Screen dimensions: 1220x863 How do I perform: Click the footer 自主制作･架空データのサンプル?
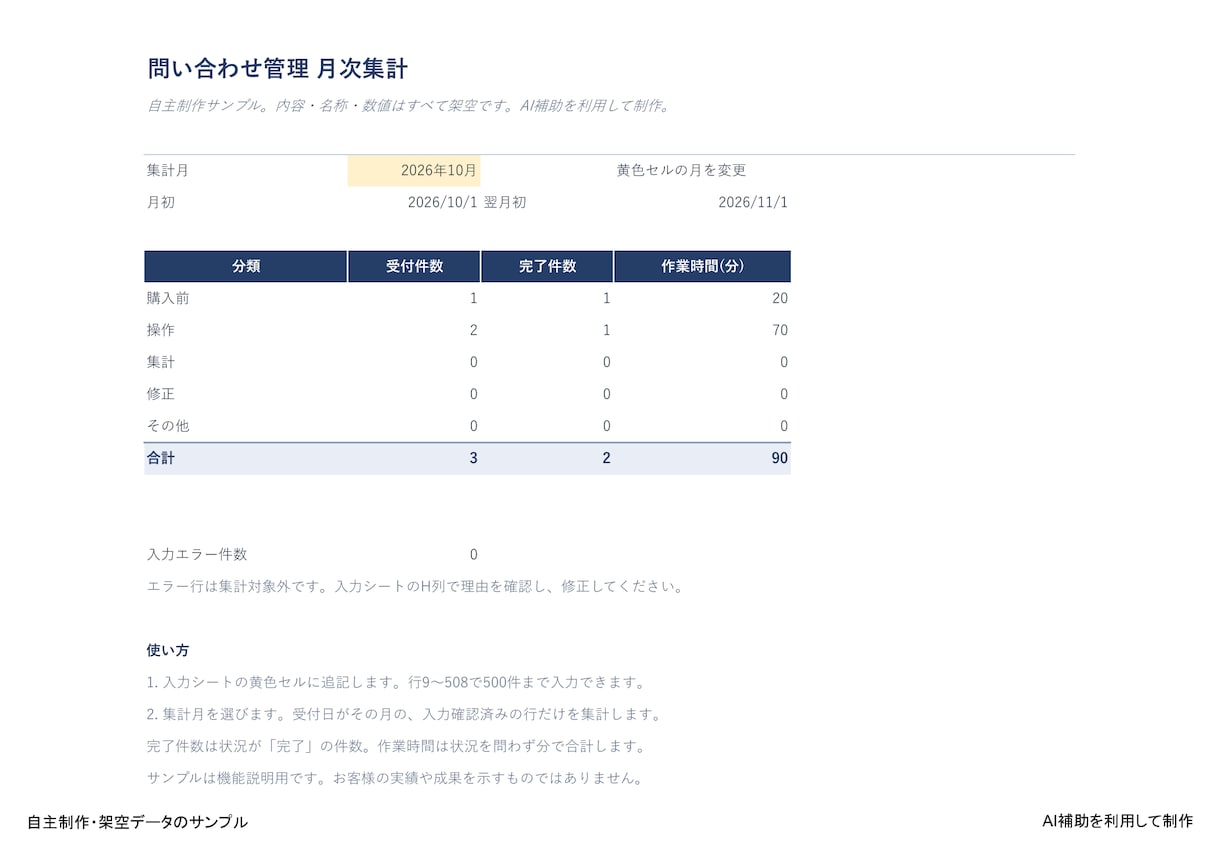tap(138, 822)
